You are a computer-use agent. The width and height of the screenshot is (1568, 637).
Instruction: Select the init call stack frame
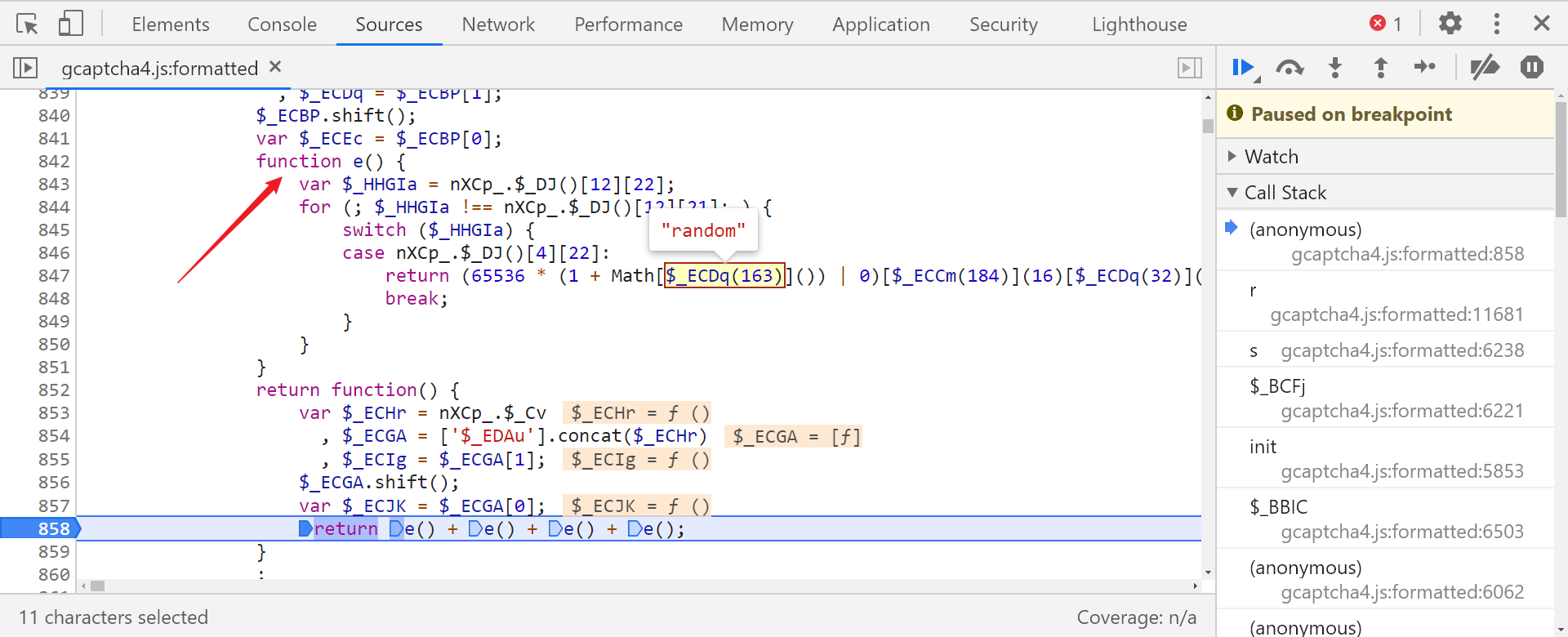point(1263,447)
